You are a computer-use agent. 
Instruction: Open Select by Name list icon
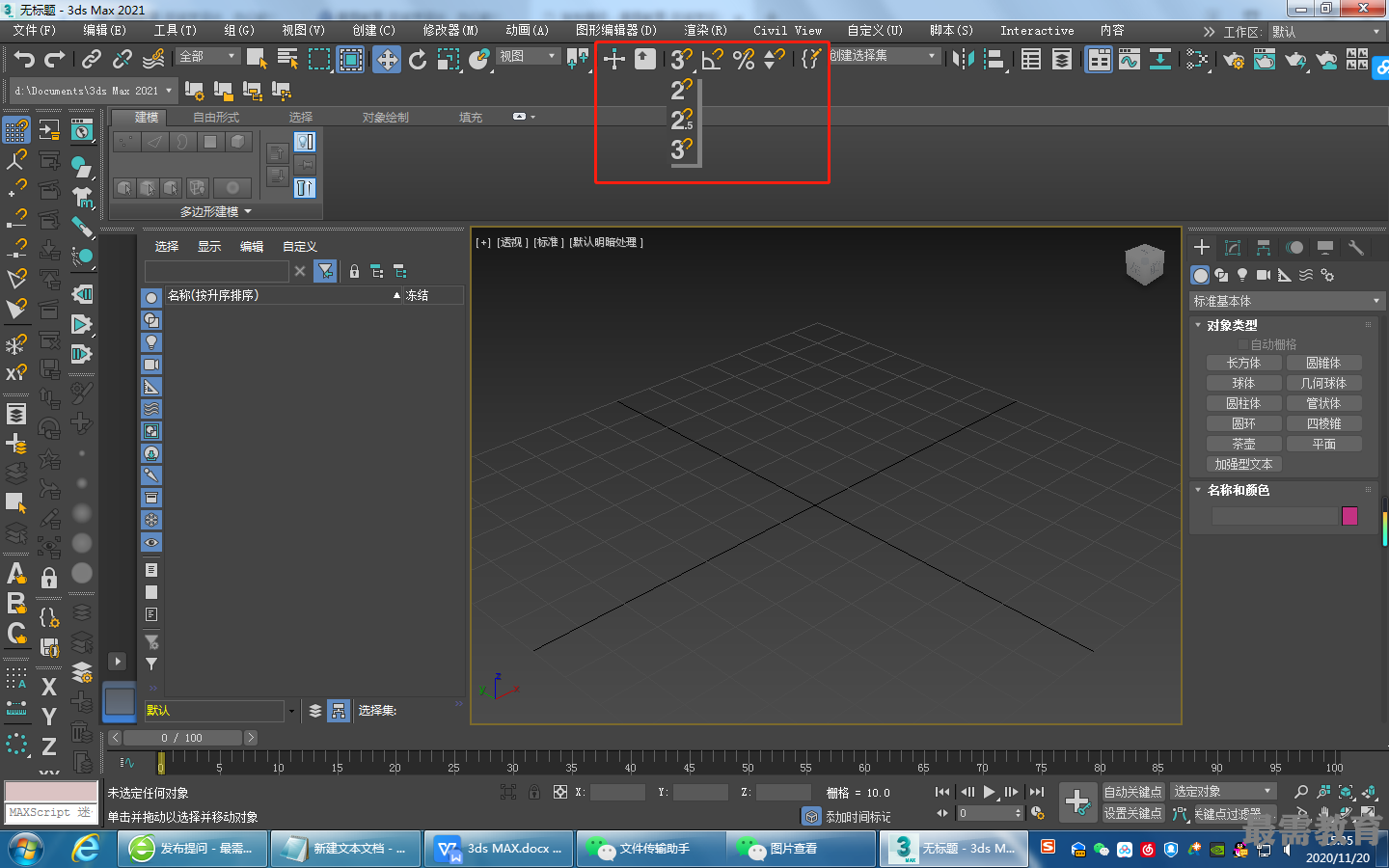[287, 60]
